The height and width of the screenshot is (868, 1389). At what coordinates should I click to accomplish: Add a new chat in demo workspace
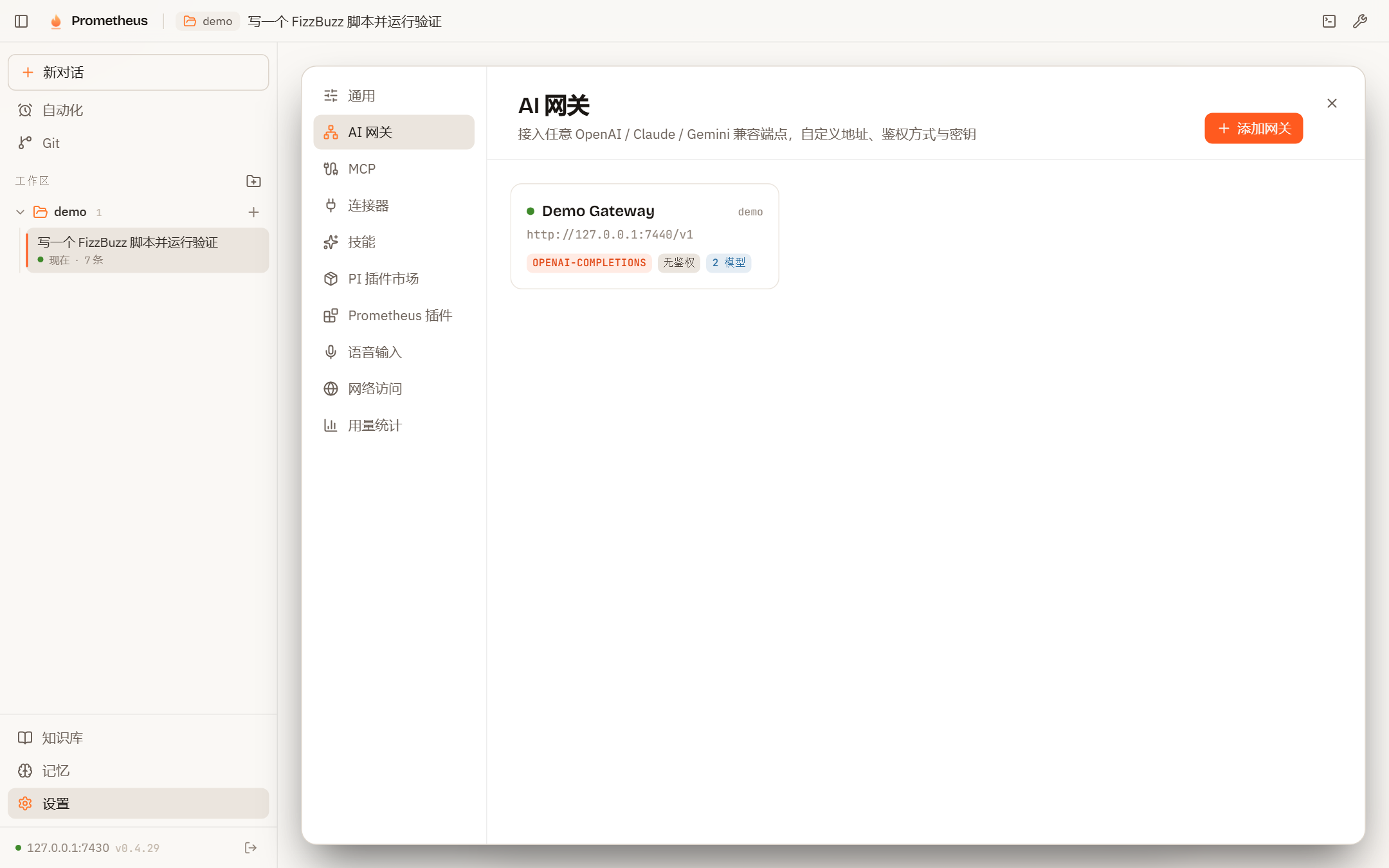click(253, 212)
